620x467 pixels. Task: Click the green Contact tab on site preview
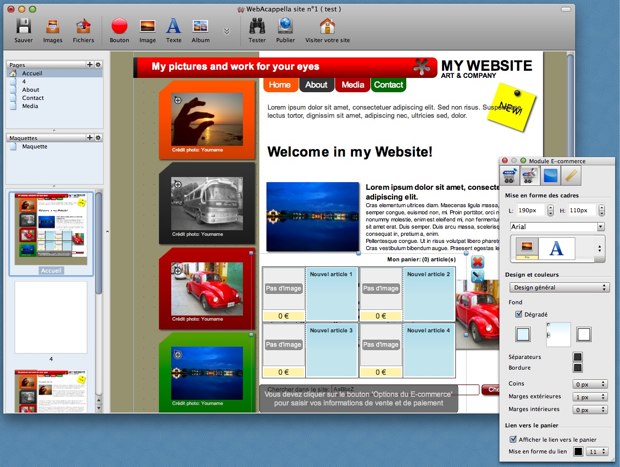[x=388, y=85]
